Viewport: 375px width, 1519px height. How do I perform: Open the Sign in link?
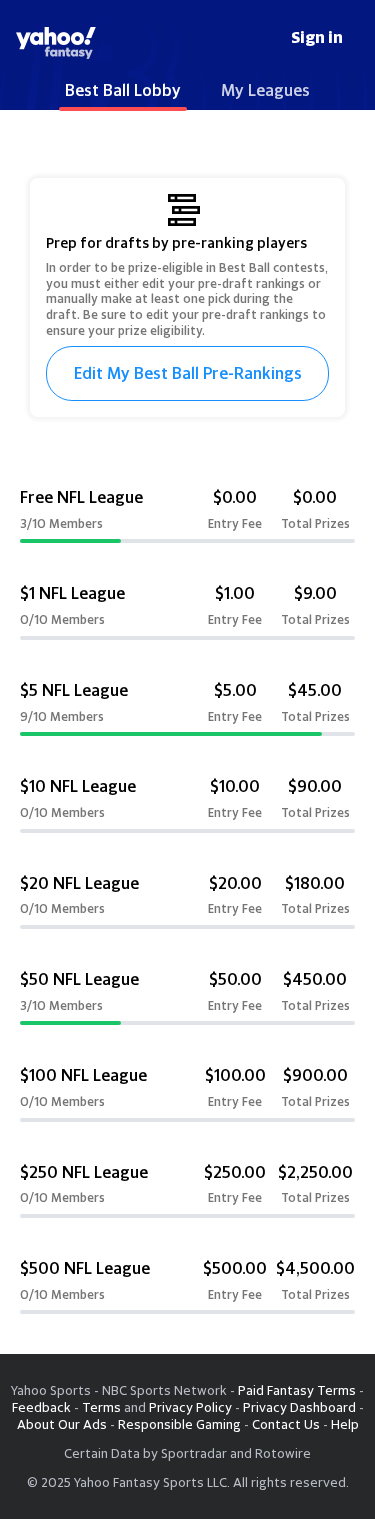tap(317, 37)
